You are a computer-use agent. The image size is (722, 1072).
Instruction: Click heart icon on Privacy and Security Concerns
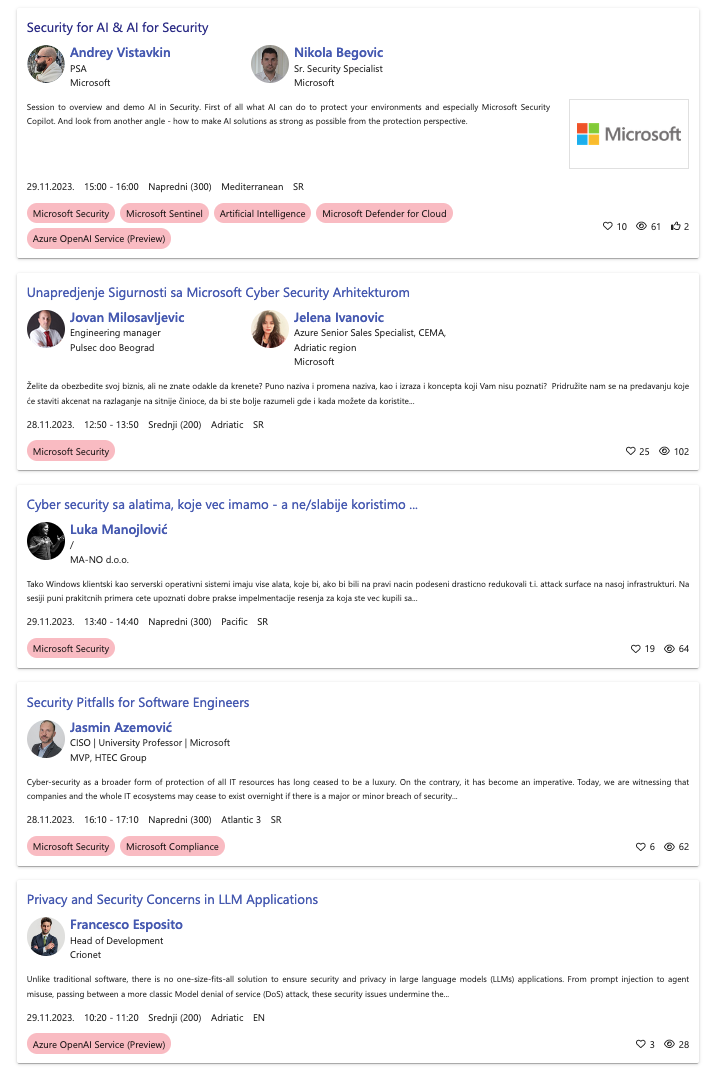coord(641,1045)
